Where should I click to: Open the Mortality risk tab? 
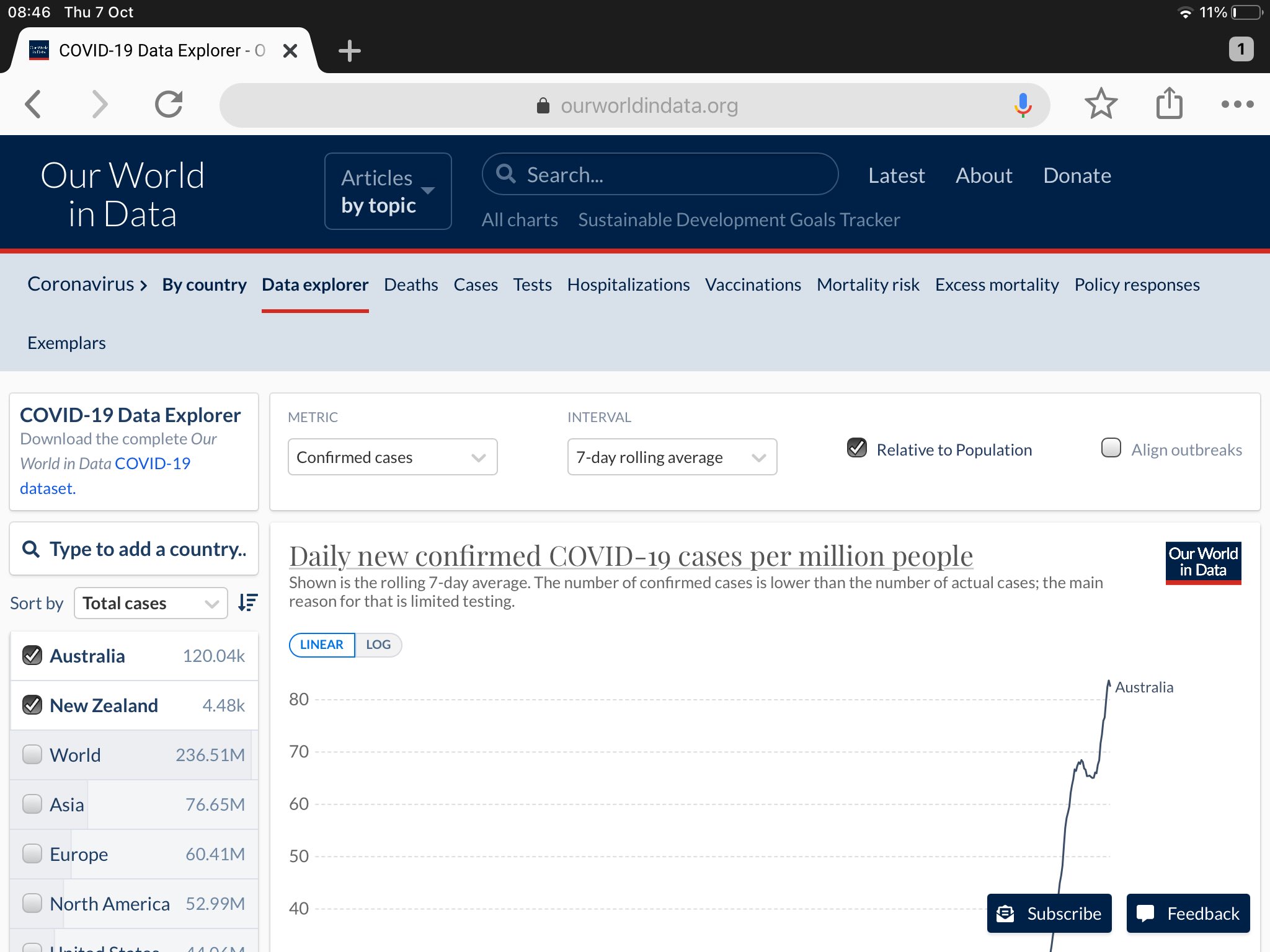tap(868, 284)
